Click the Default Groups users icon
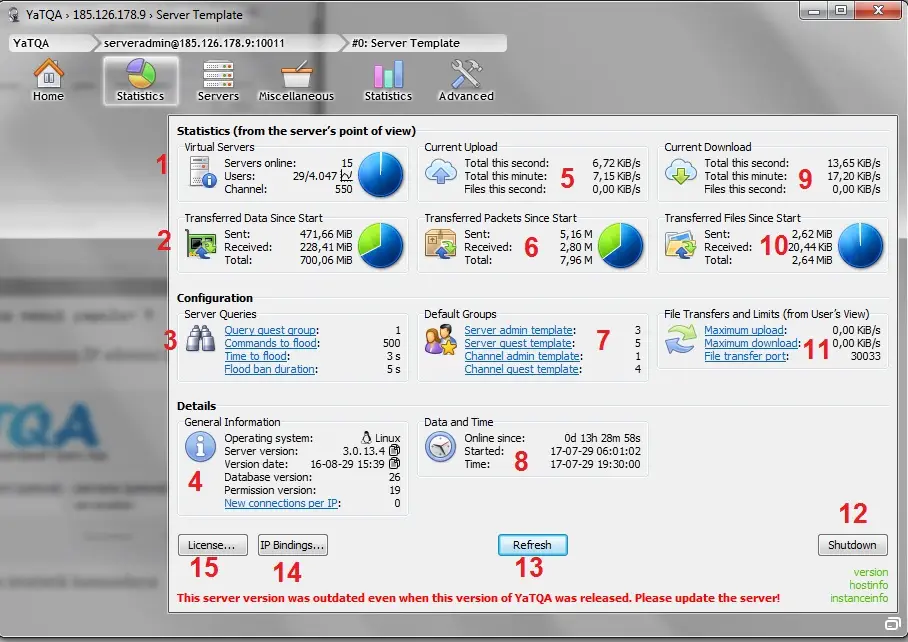Image resolution: width=908 pixels, height=642 pixels. 441,339
